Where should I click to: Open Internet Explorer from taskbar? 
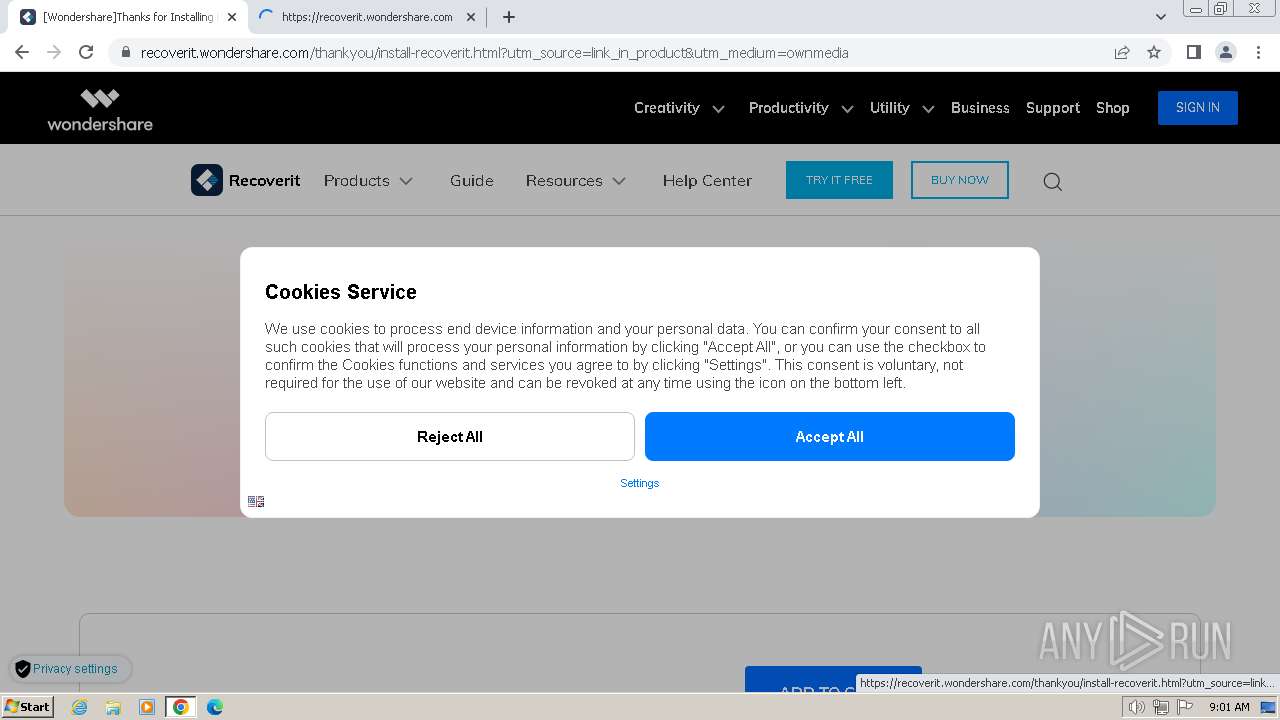pyautogui.click(x=80, y=707)
